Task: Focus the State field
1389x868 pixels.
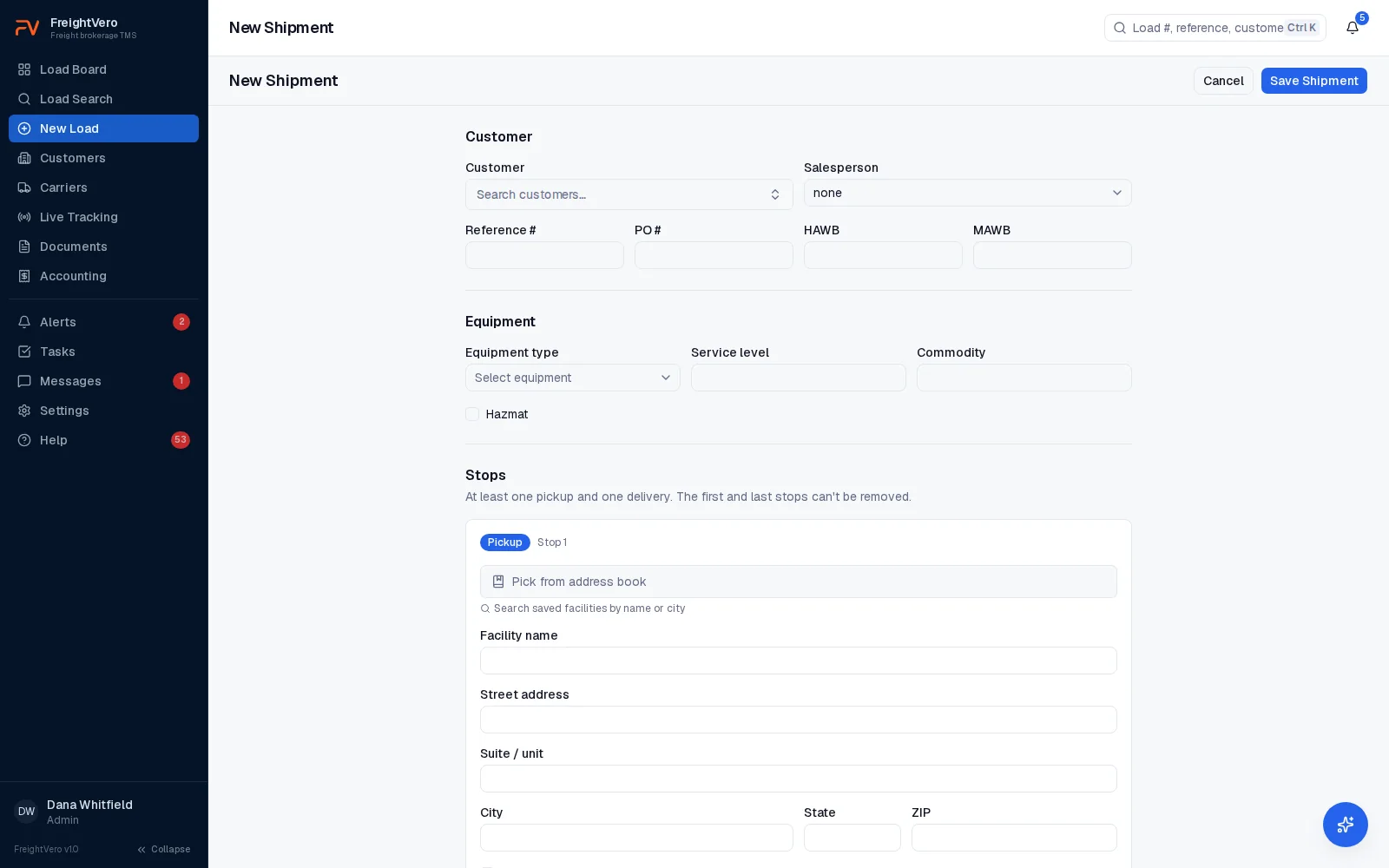Action: click(x=852, y=838)
